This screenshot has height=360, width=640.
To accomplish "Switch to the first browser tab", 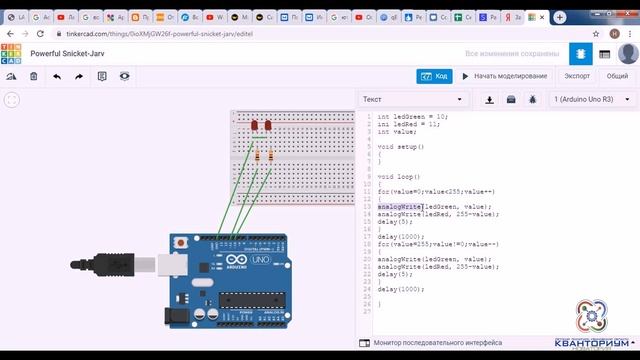I will tap(16, 17).
